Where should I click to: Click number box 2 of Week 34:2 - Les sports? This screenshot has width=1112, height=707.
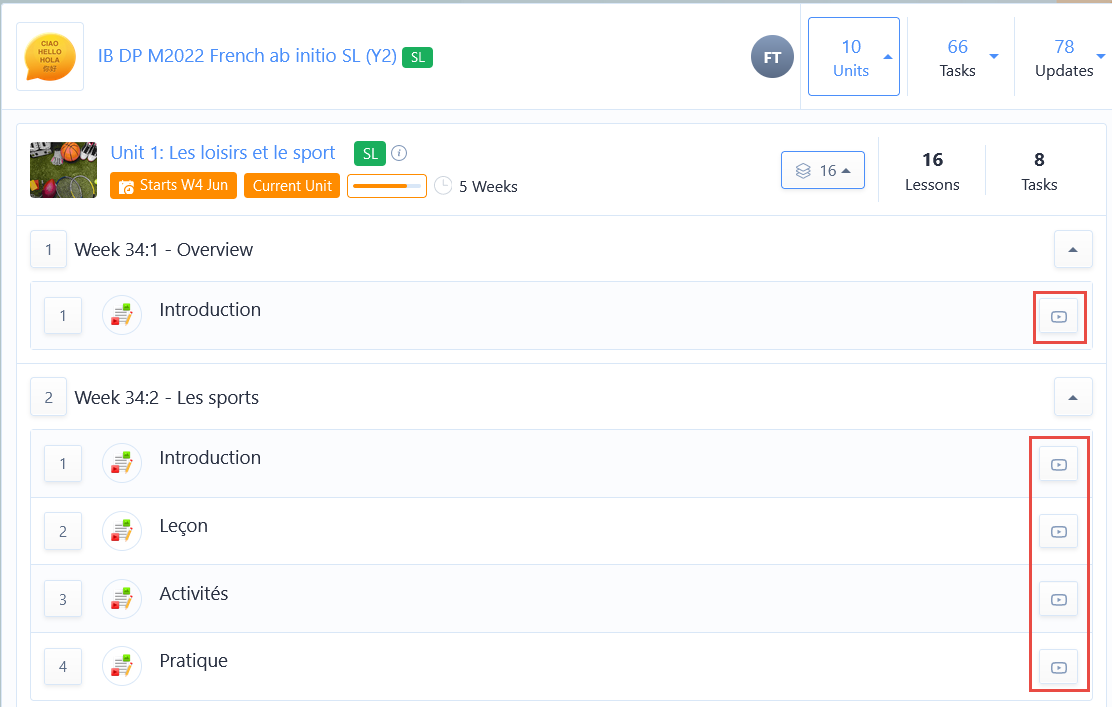coord(48,398)
